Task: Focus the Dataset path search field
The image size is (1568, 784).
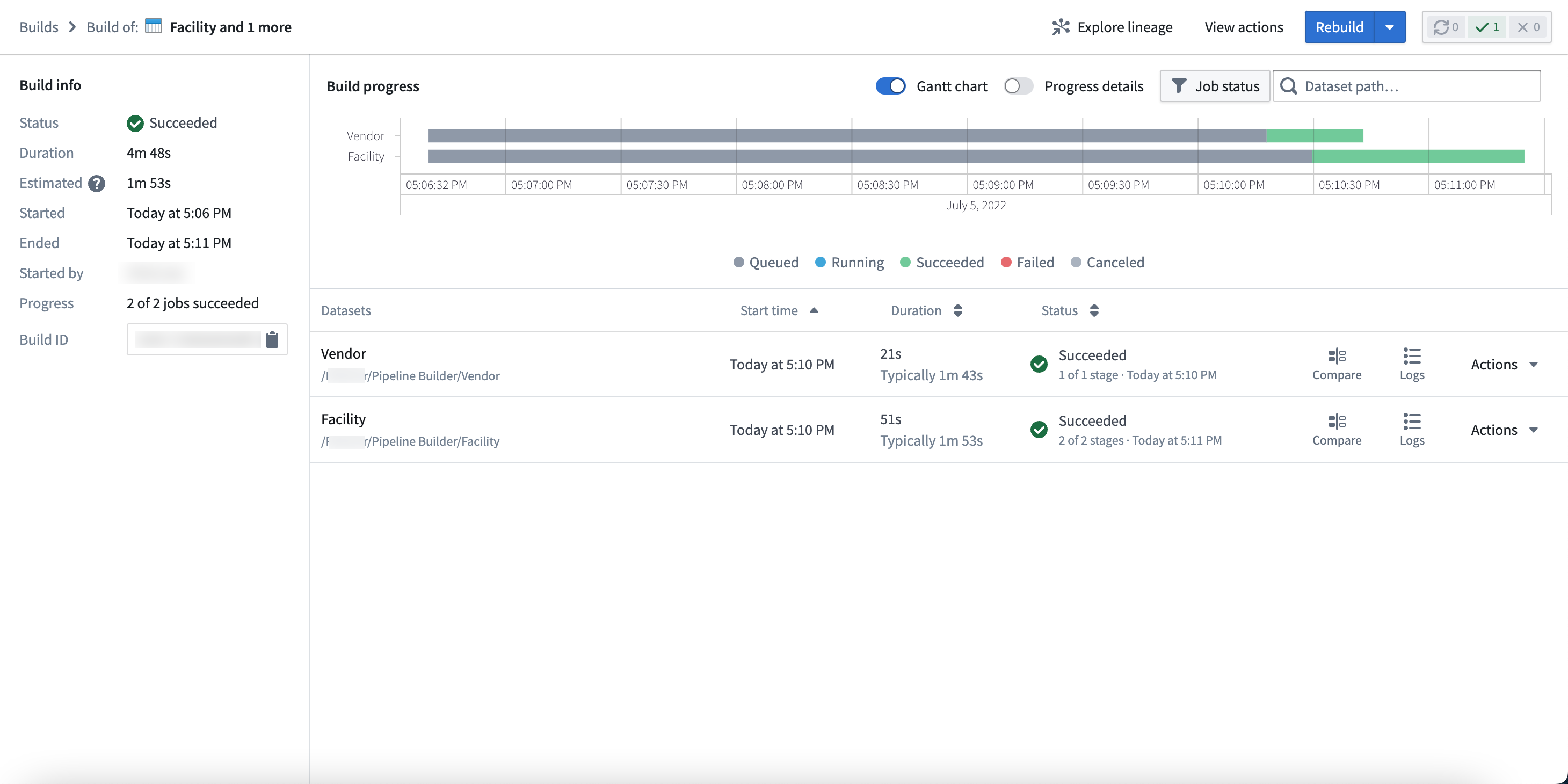Action: 1406,86
